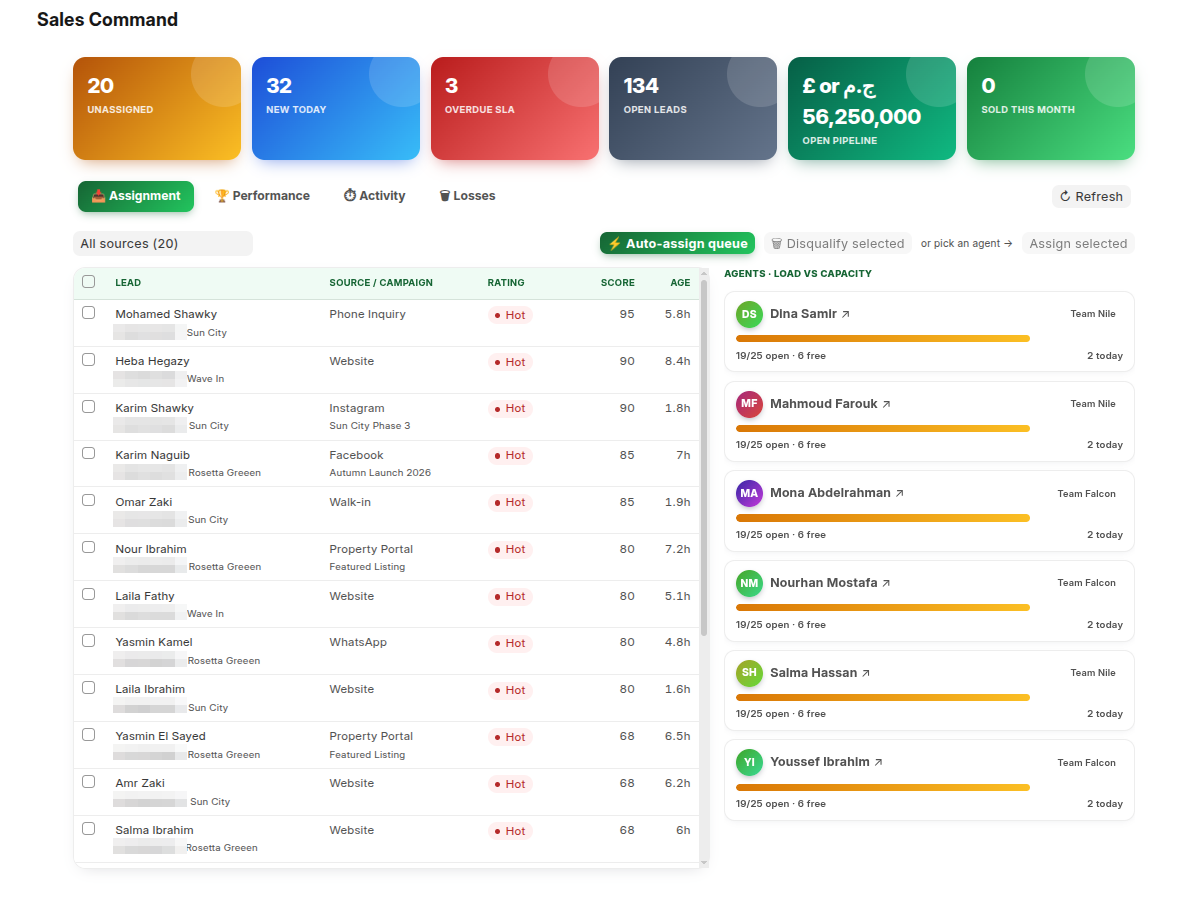This screenshot has height=915, width=1201.
Task: Open Salma Hassan's profile arrow icon
Action: tap(866, 673)
